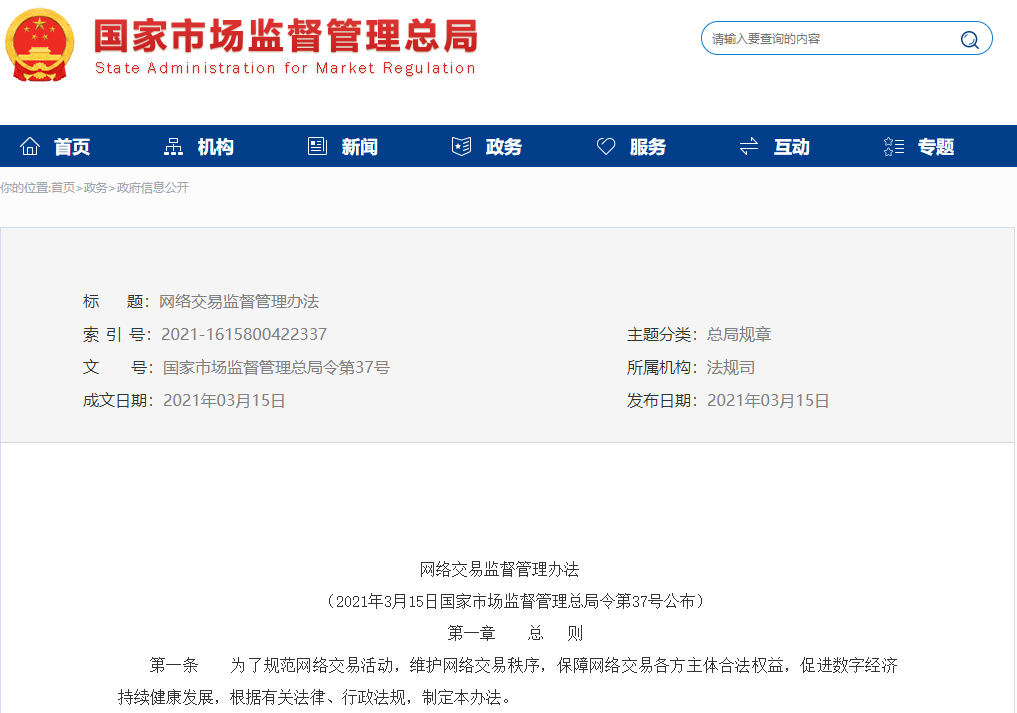The height and width of the screenshot is (713, 1017).
Task: Click the heart icon beside 服务
Action: [x=606, y=147]
